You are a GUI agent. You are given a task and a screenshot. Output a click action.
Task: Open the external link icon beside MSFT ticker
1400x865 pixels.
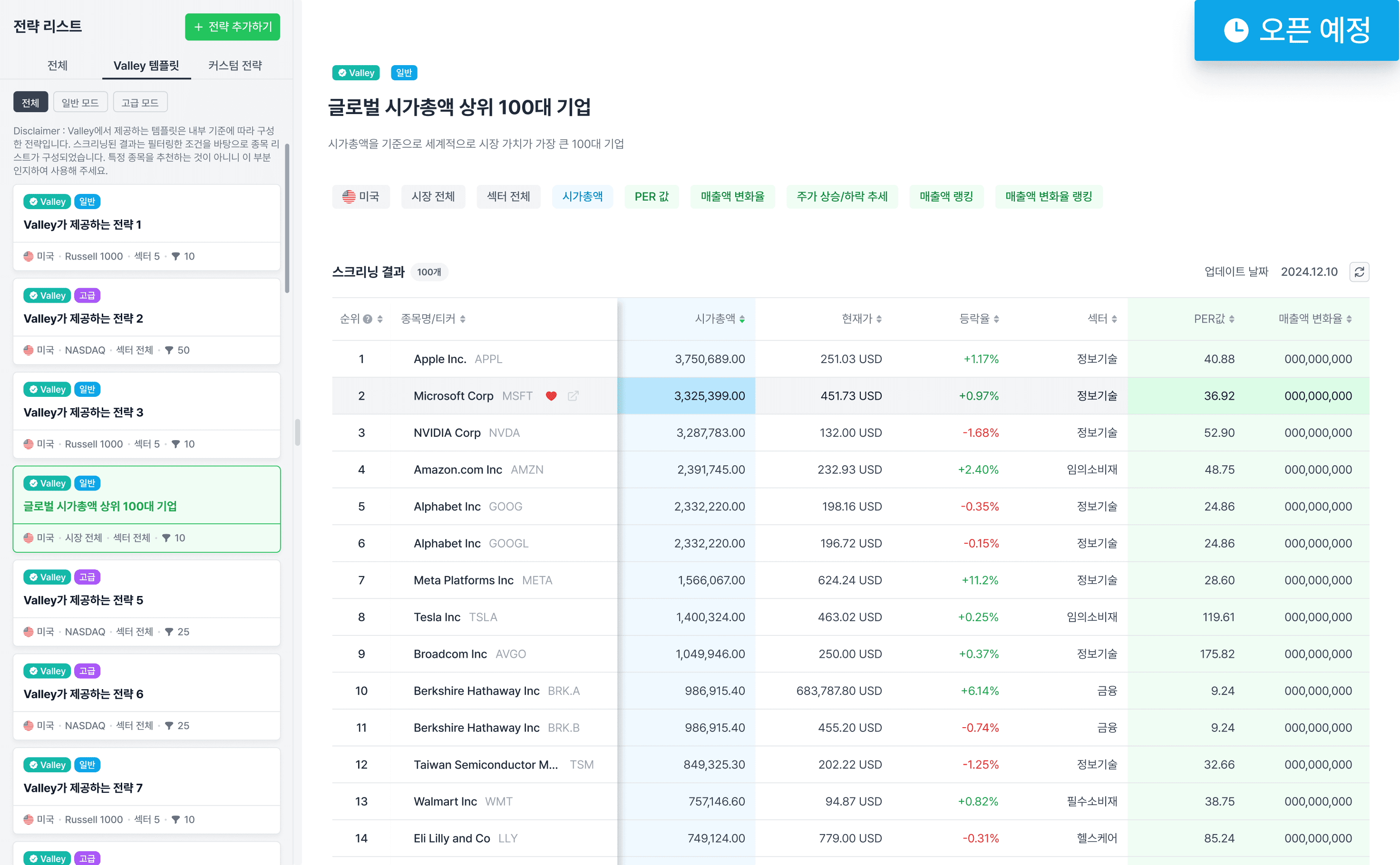click(x=573, y=395)
